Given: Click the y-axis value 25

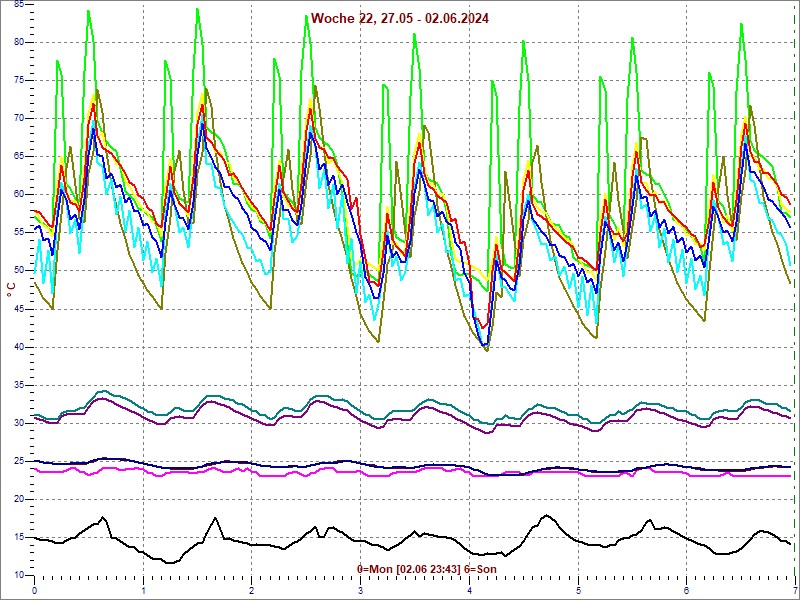Looking at the screenshot, I should point(19,461).
